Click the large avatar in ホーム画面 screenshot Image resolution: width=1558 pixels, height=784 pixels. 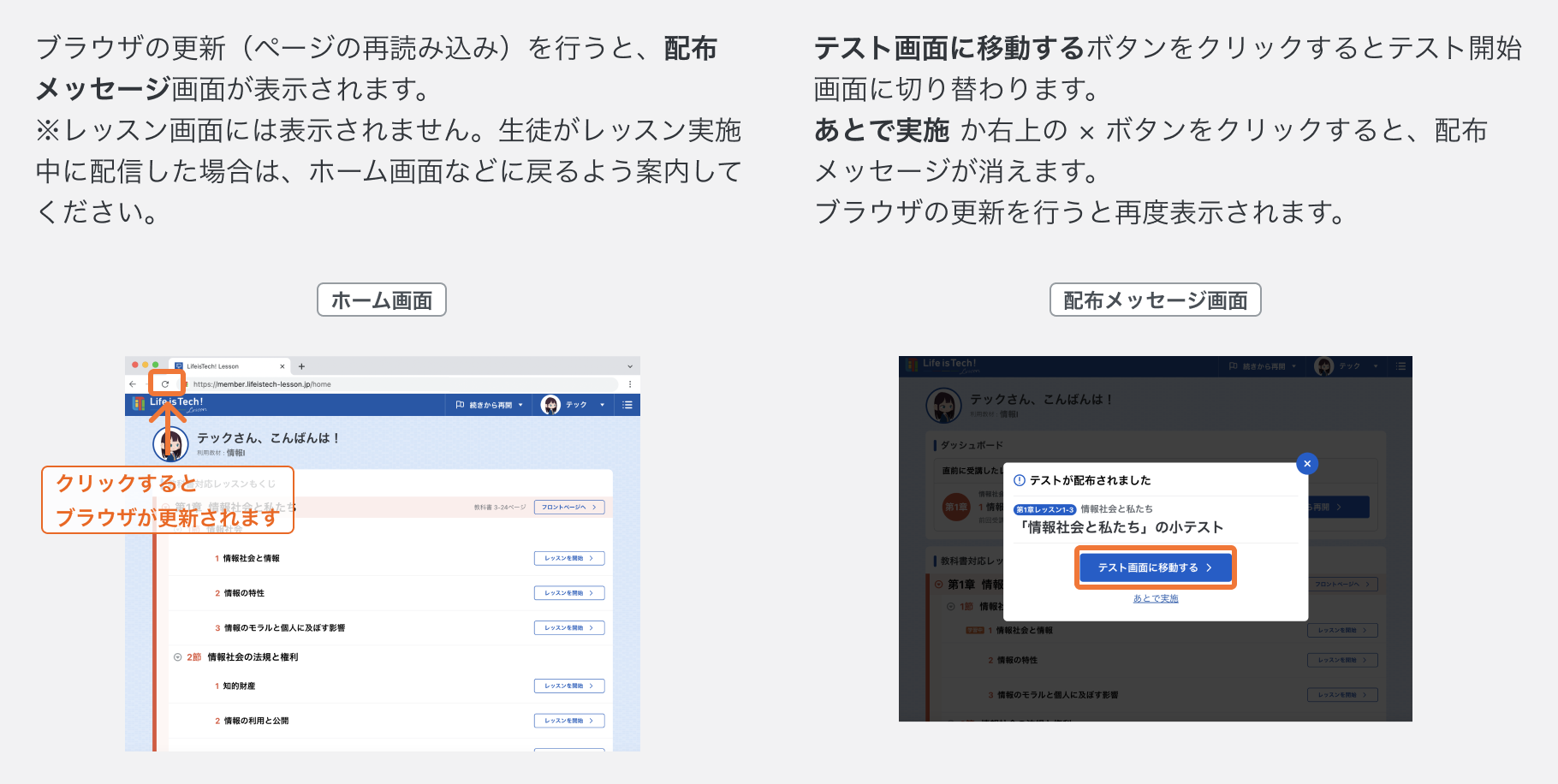click(x=170, y=444)
